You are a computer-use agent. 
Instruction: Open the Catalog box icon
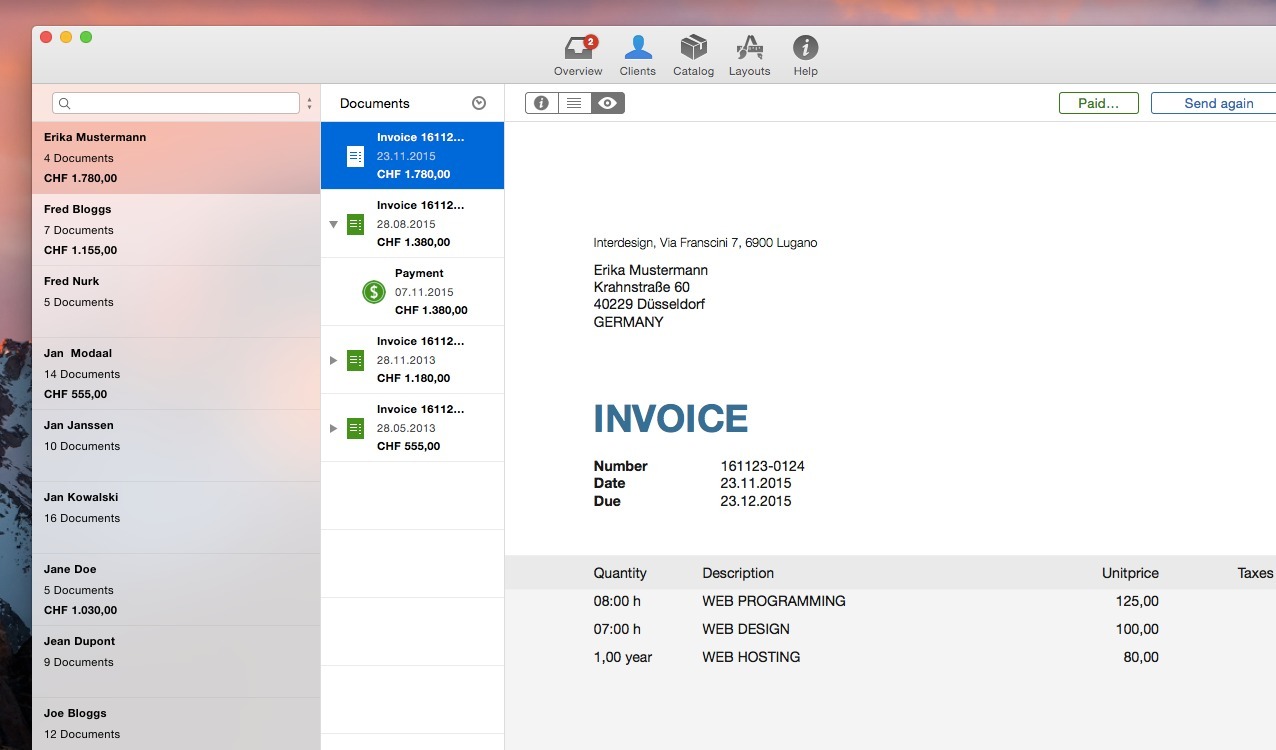point(693,48)
